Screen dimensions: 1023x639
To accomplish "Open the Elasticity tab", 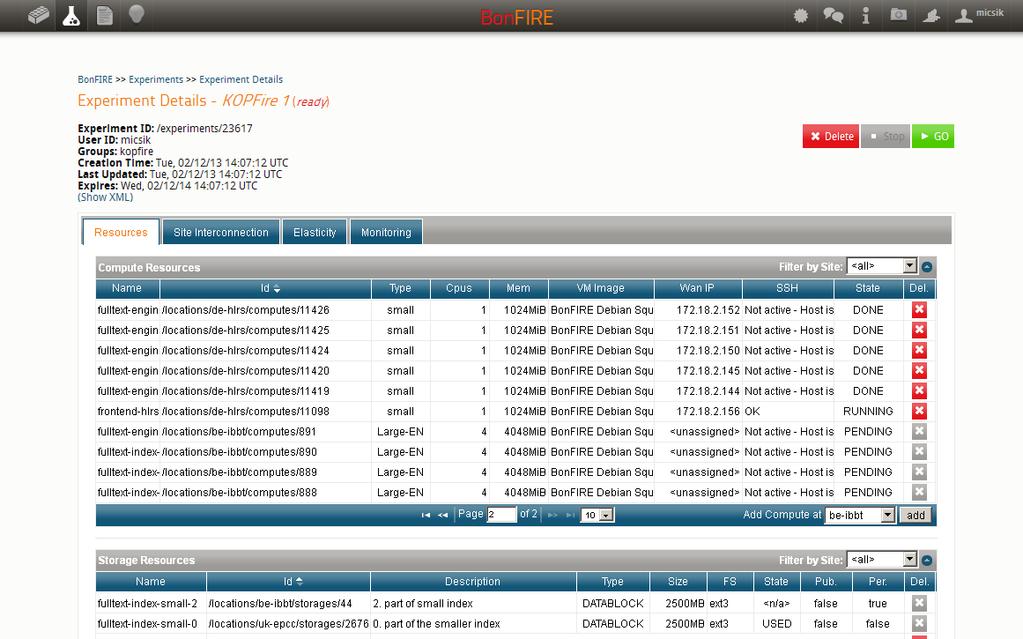I will [314, 232].
